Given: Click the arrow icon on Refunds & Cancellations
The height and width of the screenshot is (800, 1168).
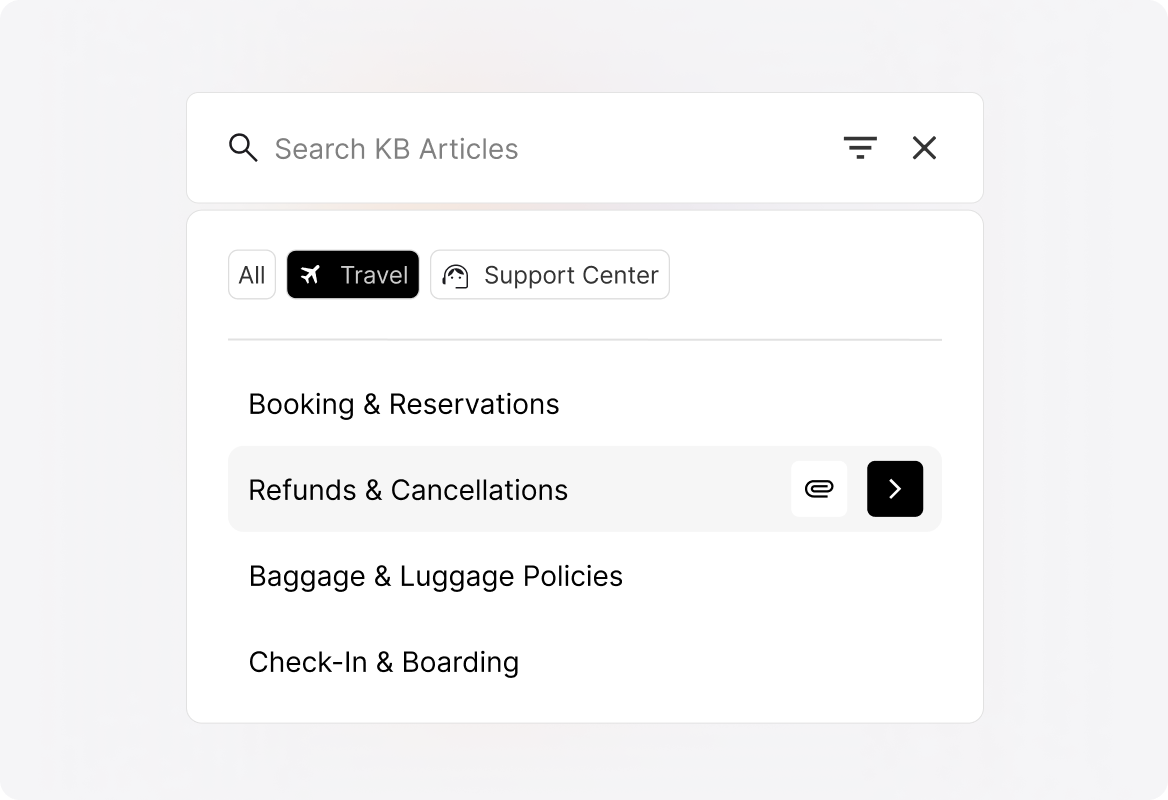Looking at the screenshot, I should click(895, 488).
